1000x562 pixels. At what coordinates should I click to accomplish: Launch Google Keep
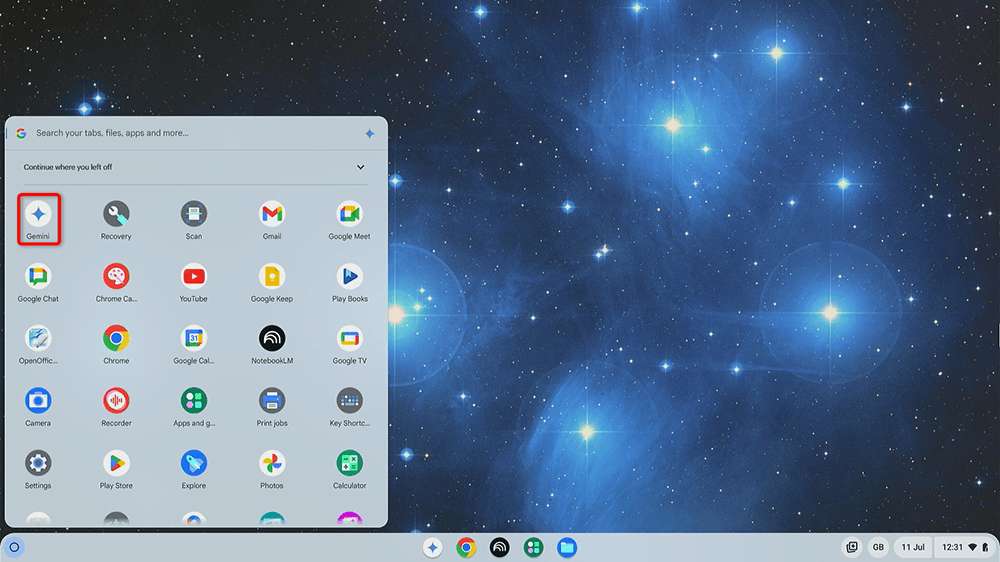(x=272, y=282)
